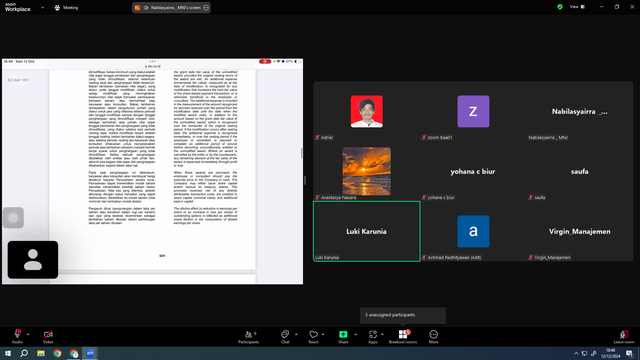Open the options icon on the screen-share pill
The image size is (640, 360).
[x=206, y=7]
